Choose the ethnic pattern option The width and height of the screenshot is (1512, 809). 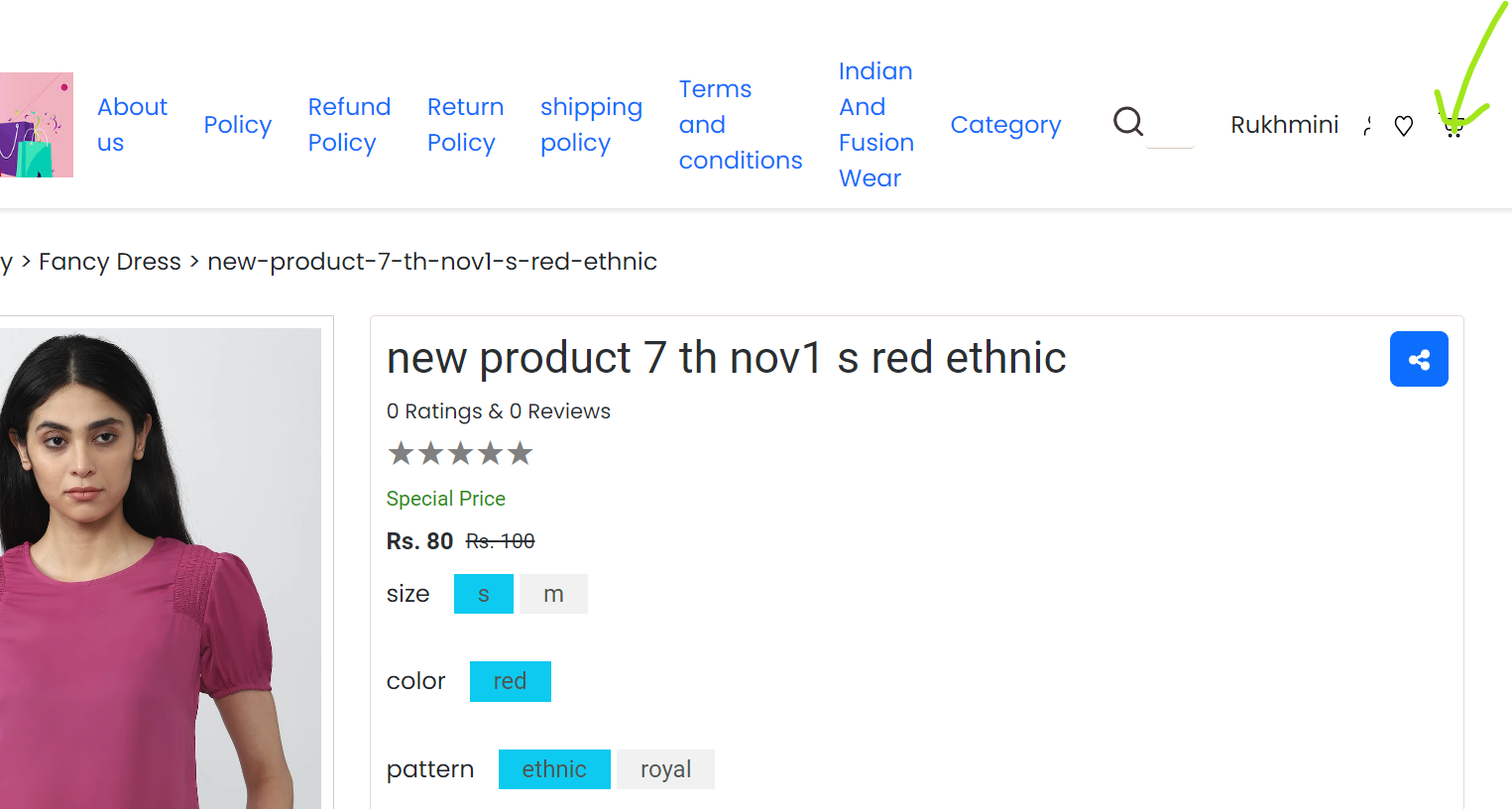click(554, 769)
